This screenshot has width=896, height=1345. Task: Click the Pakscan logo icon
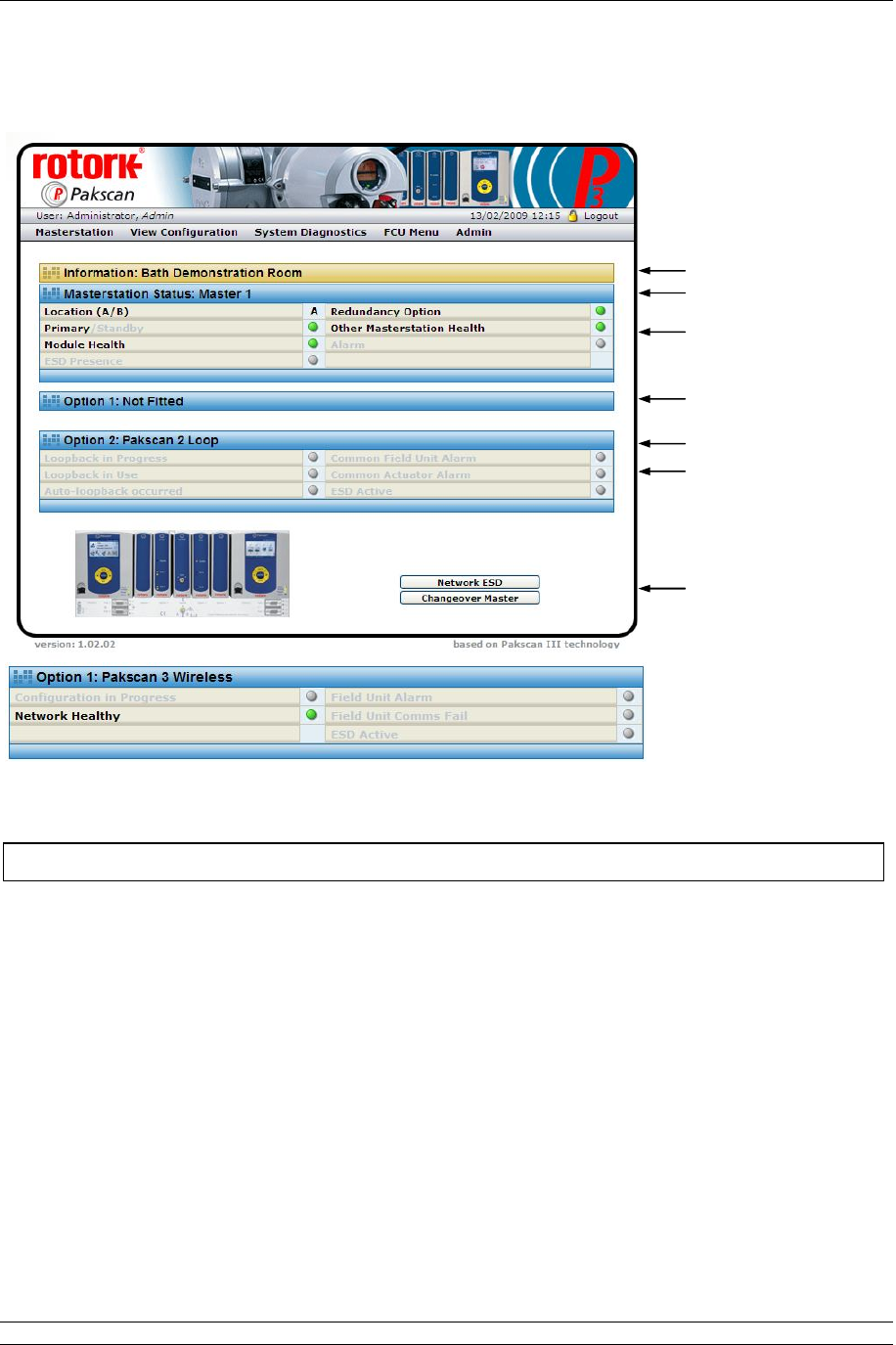tap(54, 194)
